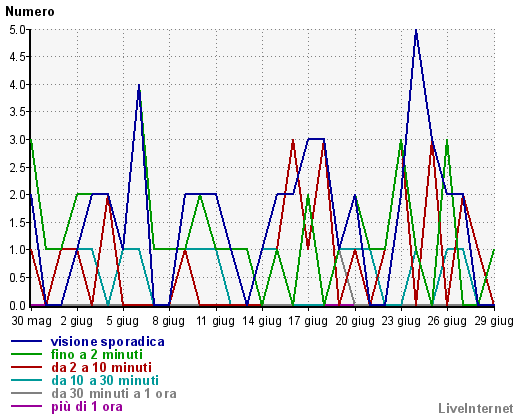Image resolution: width=520 pixels, height=418 pixels.
Task: Click the 0.0 y-axis value
Action: coord(17,305)
